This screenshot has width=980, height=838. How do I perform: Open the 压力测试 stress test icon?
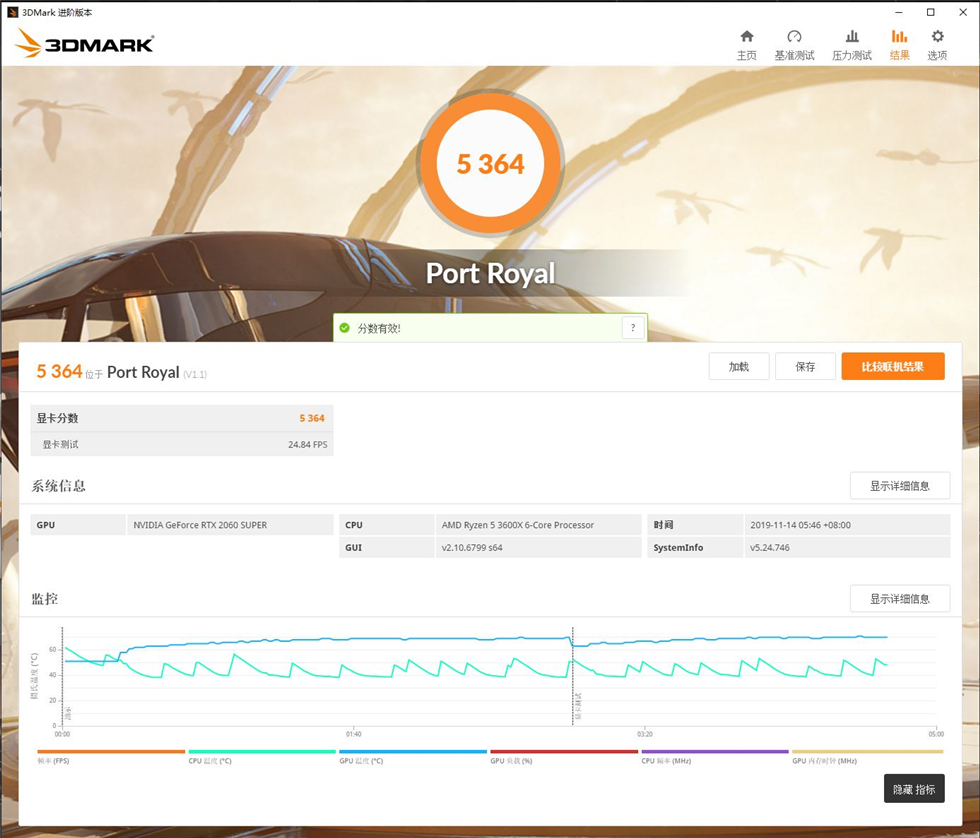(852, 37)
